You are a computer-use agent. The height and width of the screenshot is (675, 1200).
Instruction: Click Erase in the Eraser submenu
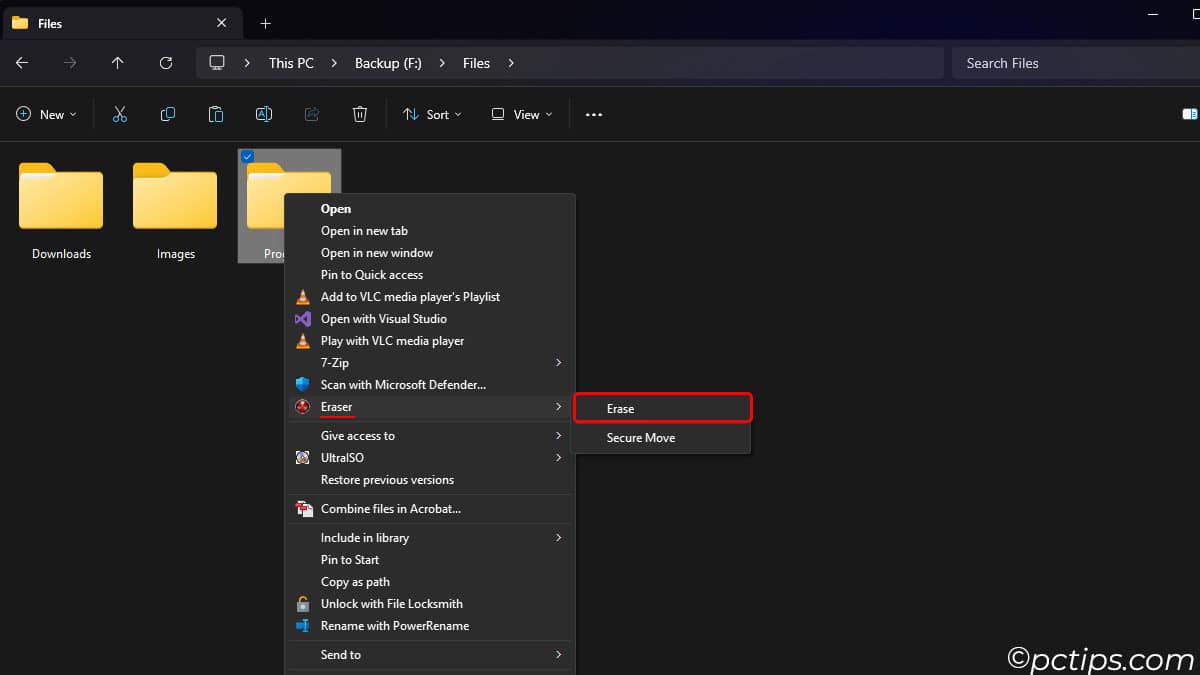point(620,408)
